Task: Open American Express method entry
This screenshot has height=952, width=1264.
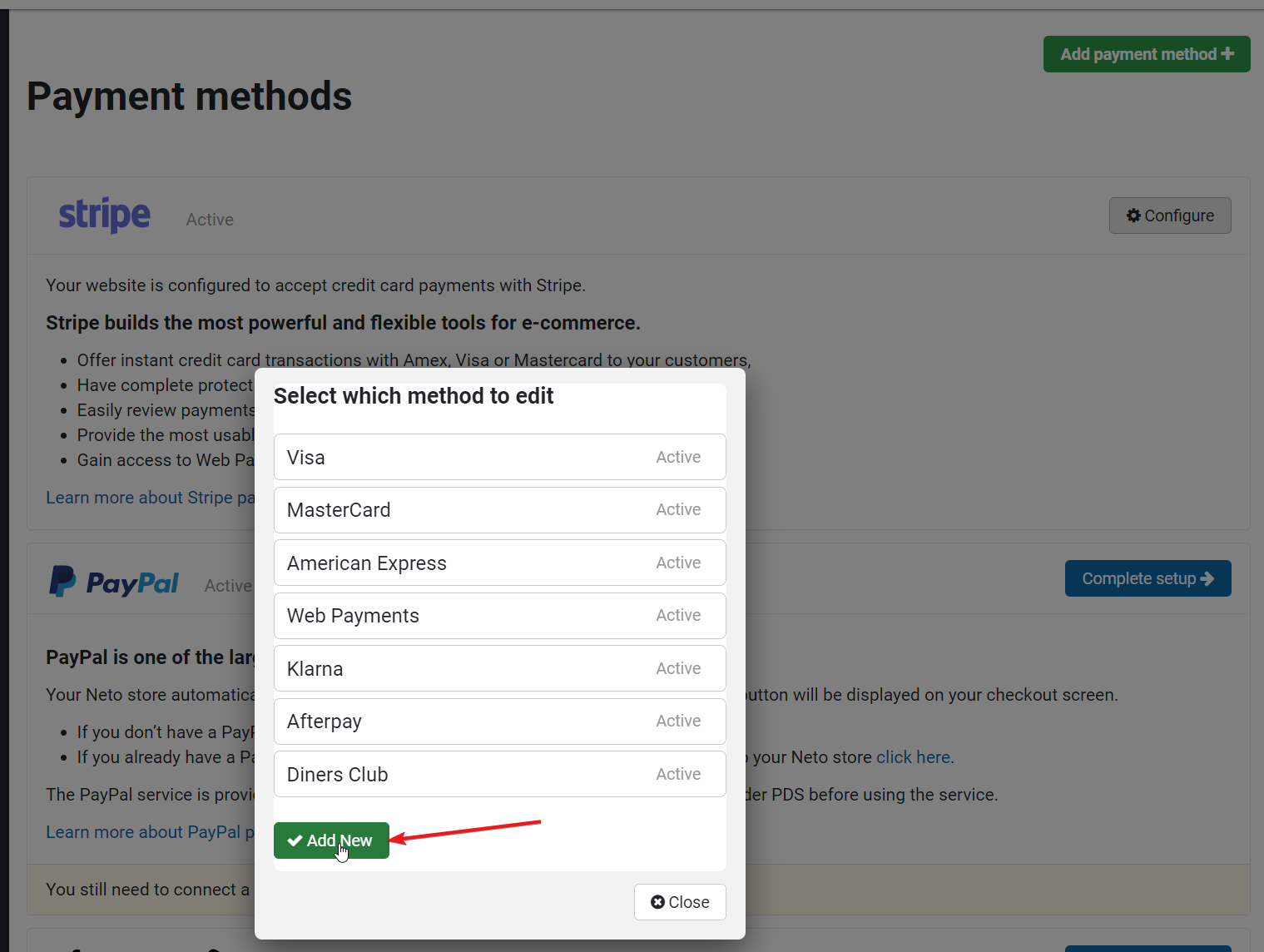Action: tap(499, 563)
